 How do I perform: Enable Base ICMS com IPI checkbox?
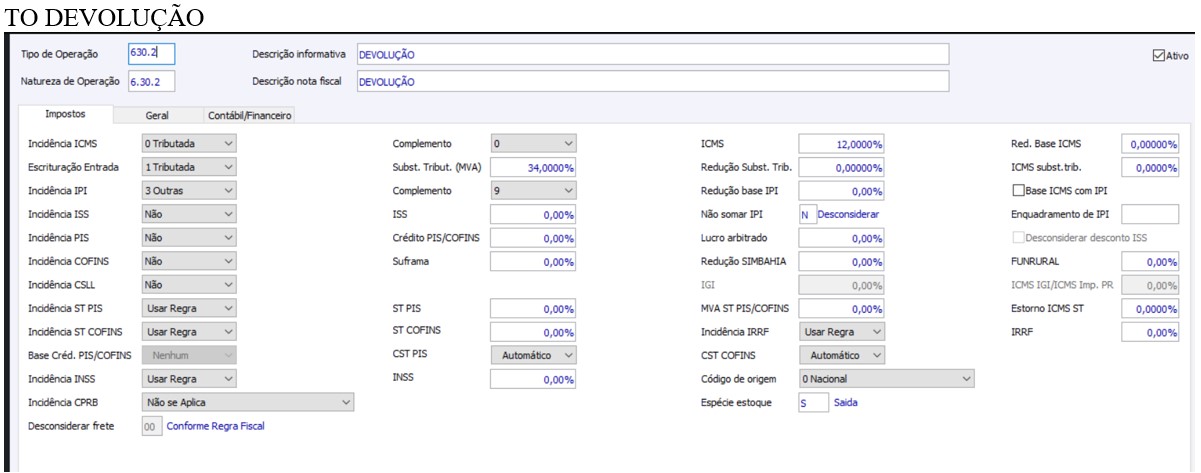tap(1019, 190)
